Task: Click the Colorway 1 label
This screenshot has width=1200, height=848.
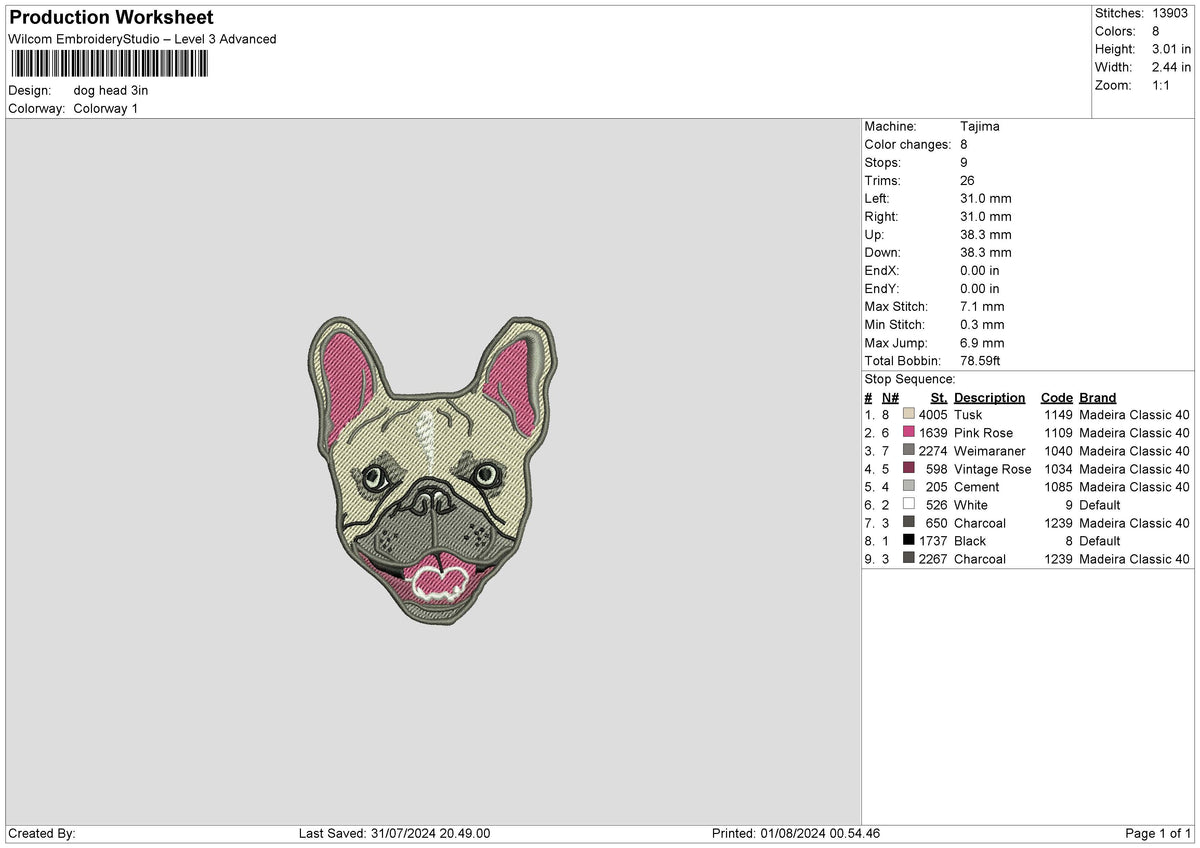Action: (x=107, y=108)
